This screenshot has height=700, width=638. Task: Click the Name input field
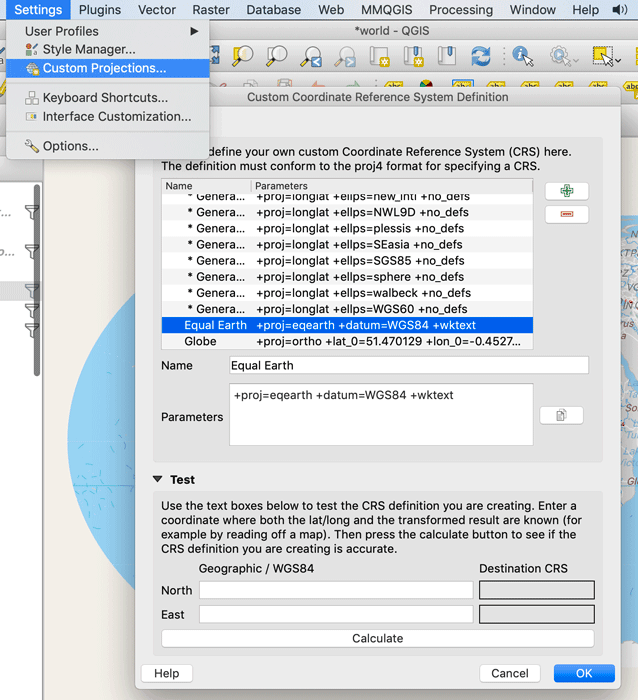tap(409, 365)
